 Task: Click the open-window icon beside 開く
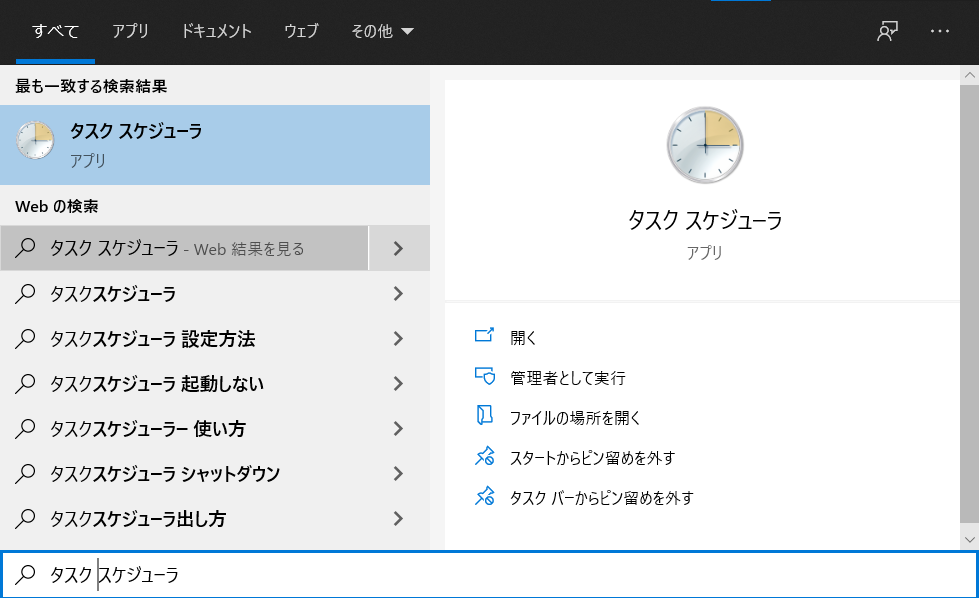point(485,336)
